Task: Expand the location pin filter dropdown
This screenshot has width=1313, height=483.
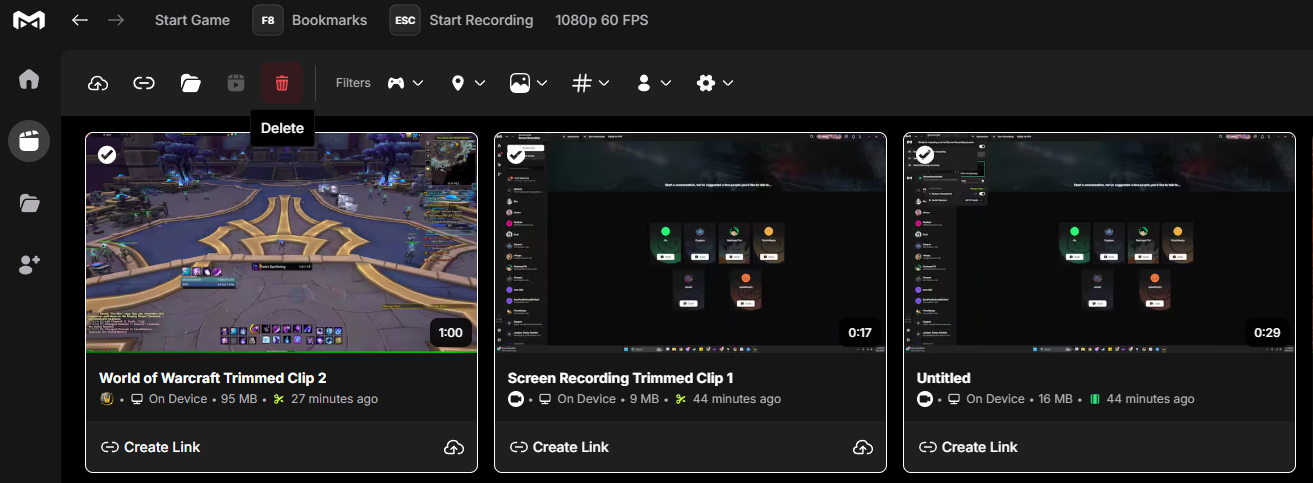Action: pyautogui.click(x=468, y=83)
